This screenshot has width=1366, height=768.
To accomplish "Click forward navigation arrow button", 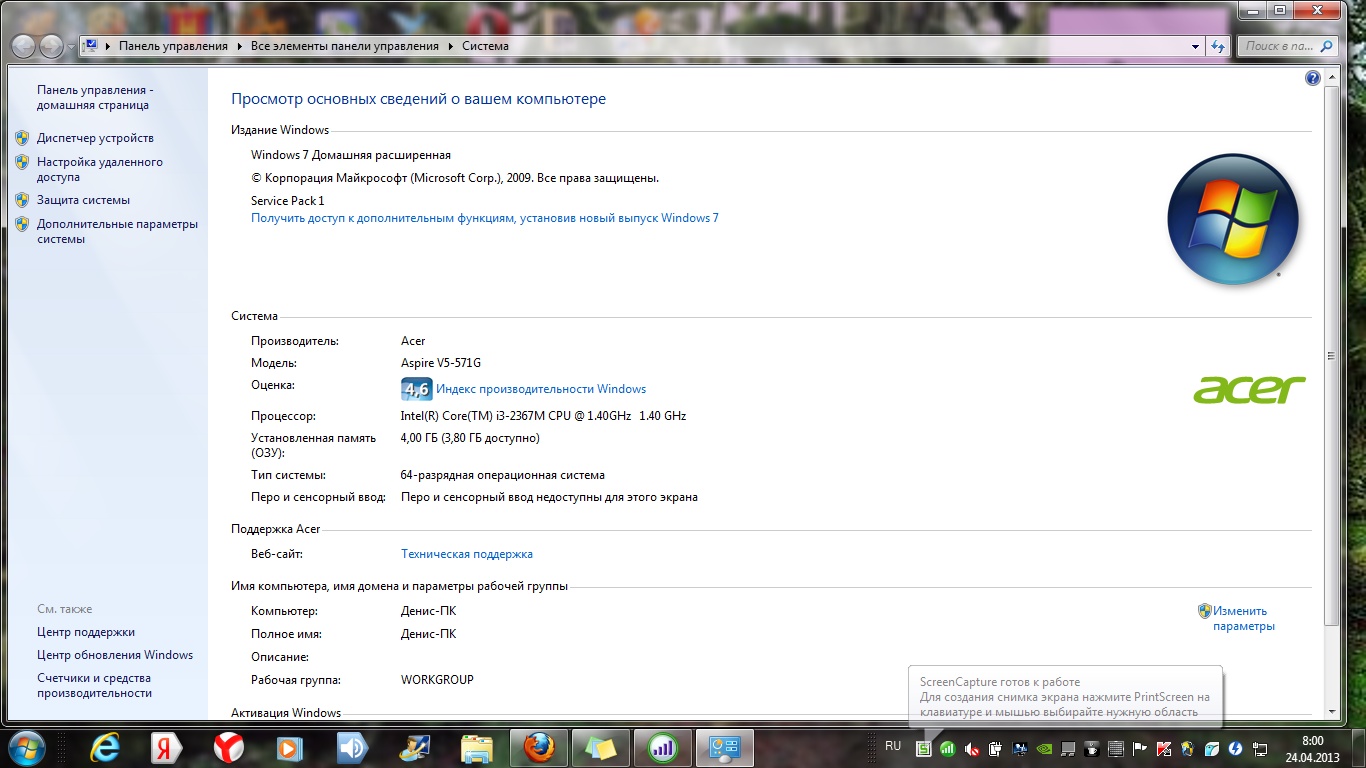I will coord(51,46).
